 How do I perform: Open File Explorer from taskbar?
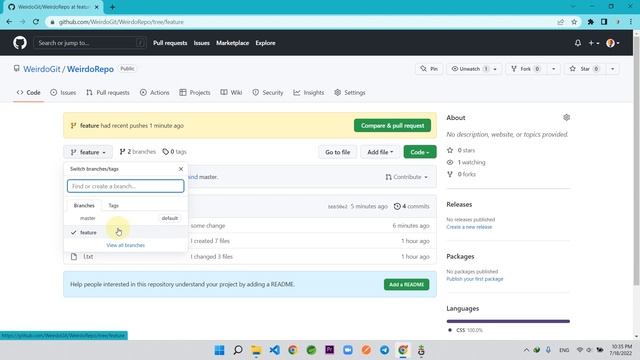click(x=256, y=350)
